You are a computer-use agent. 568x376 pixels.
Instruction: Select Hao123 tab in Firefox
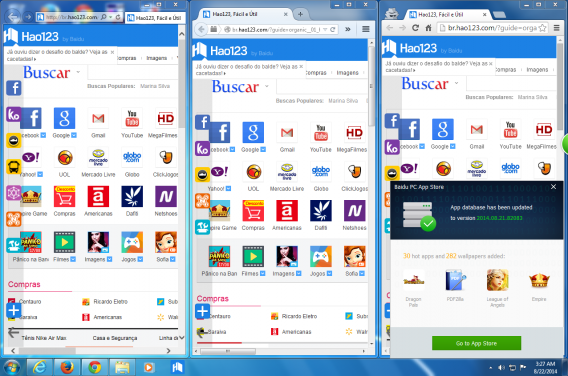(x=245, y=14)
